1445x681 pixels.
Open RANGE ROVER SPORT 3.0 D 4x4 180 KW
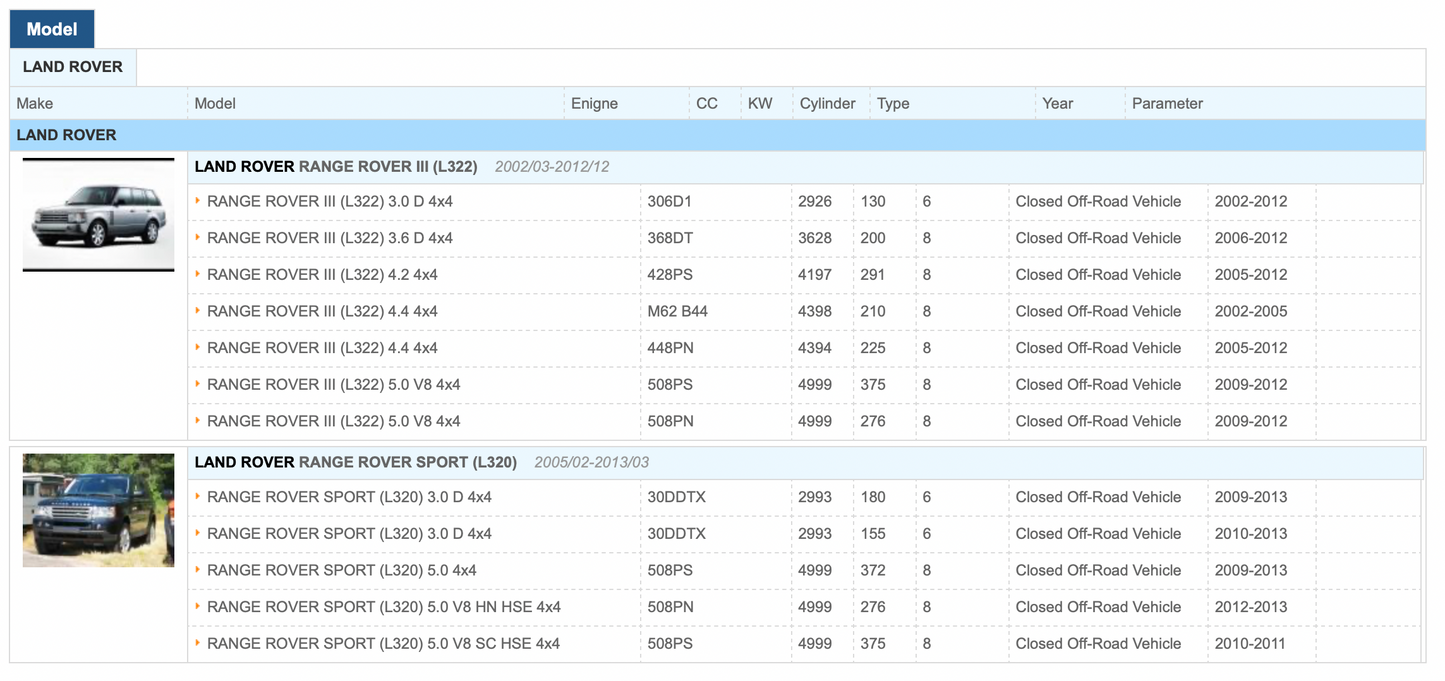click(349, 497)
